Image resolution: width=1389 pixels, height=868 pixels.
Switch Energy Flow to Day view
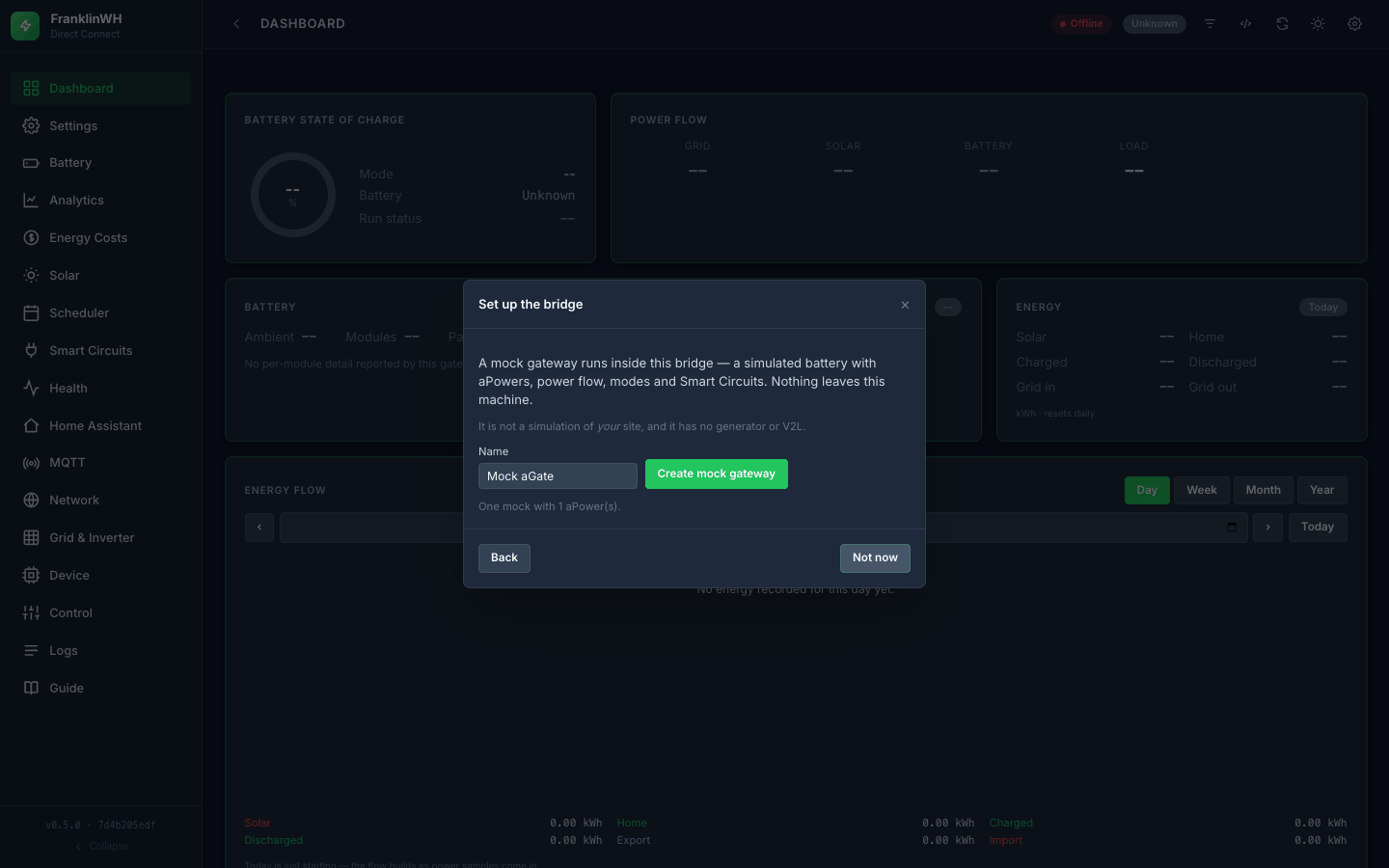(1147, 490)
